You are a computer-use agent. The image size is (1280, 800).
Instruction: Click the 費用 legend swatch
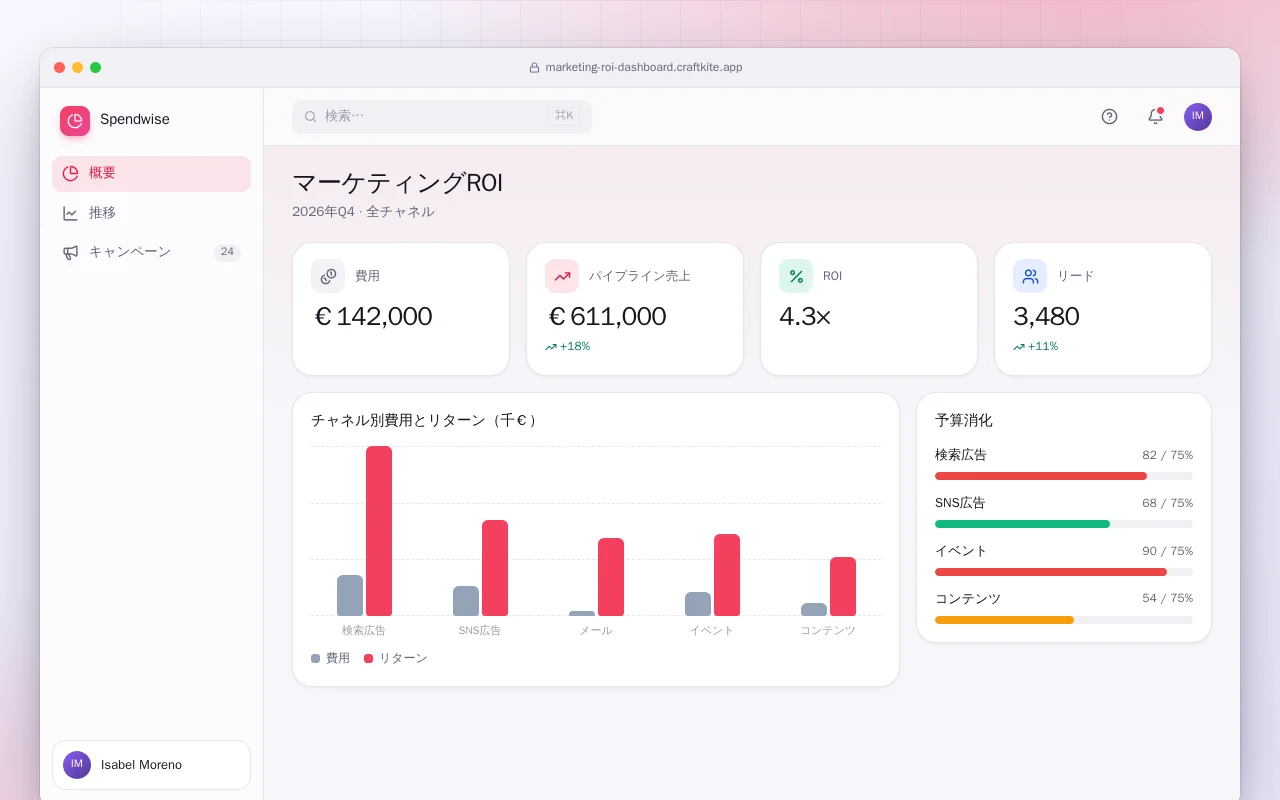[x=316, y=659]
